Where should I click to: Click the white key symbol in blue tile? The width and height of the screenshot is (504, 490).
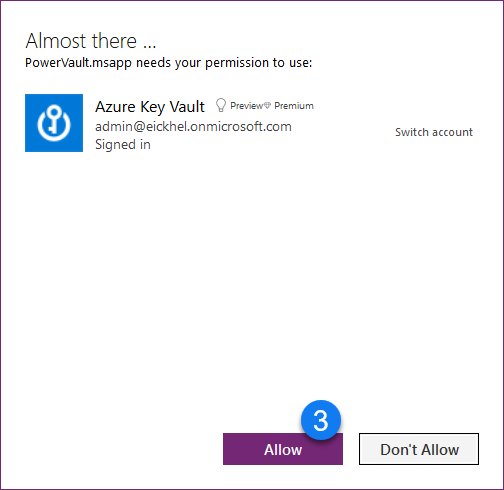54,123
